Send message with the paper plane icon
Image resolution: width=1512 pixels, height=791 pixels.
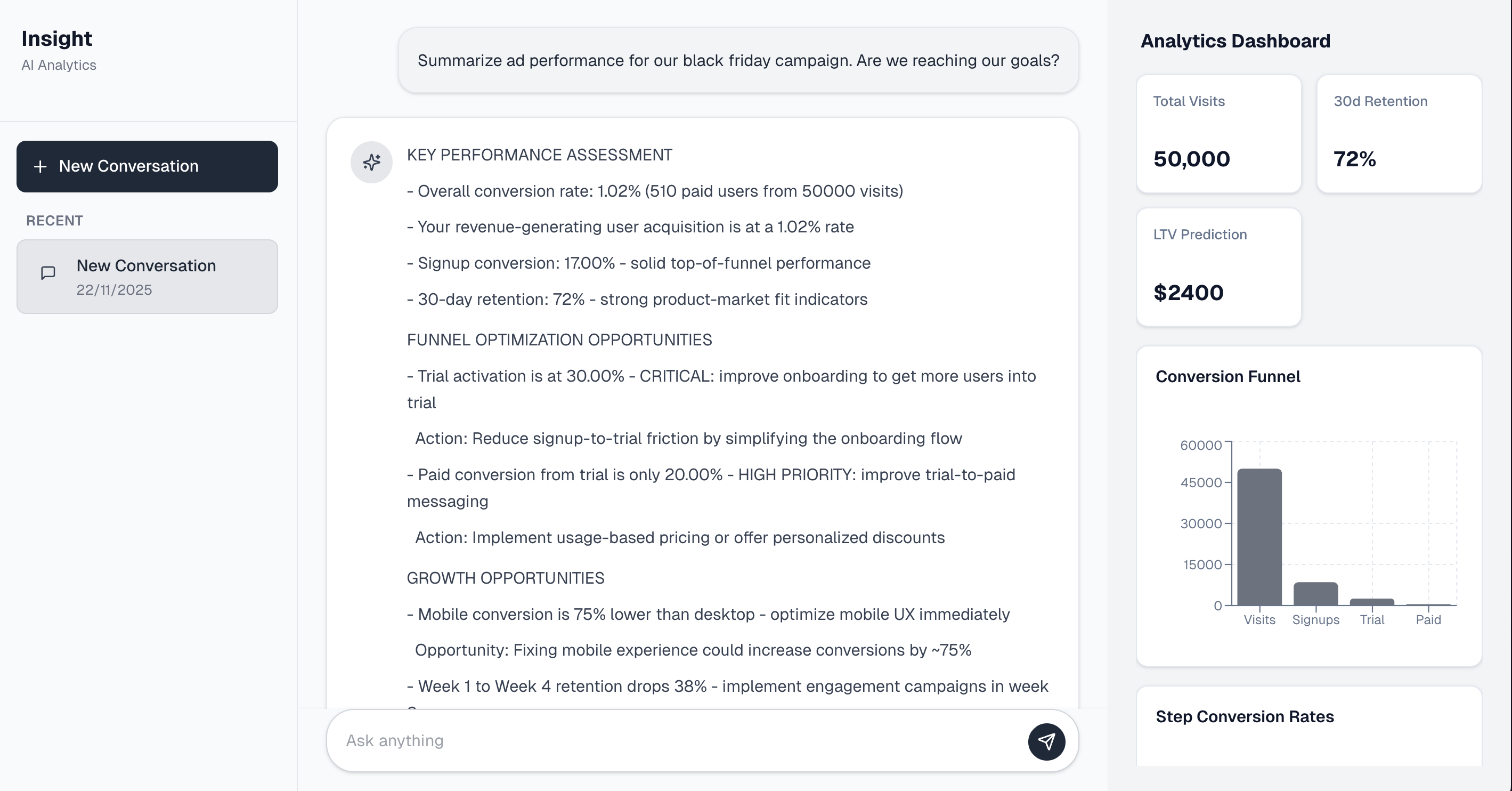click(x=1046, y=741)
